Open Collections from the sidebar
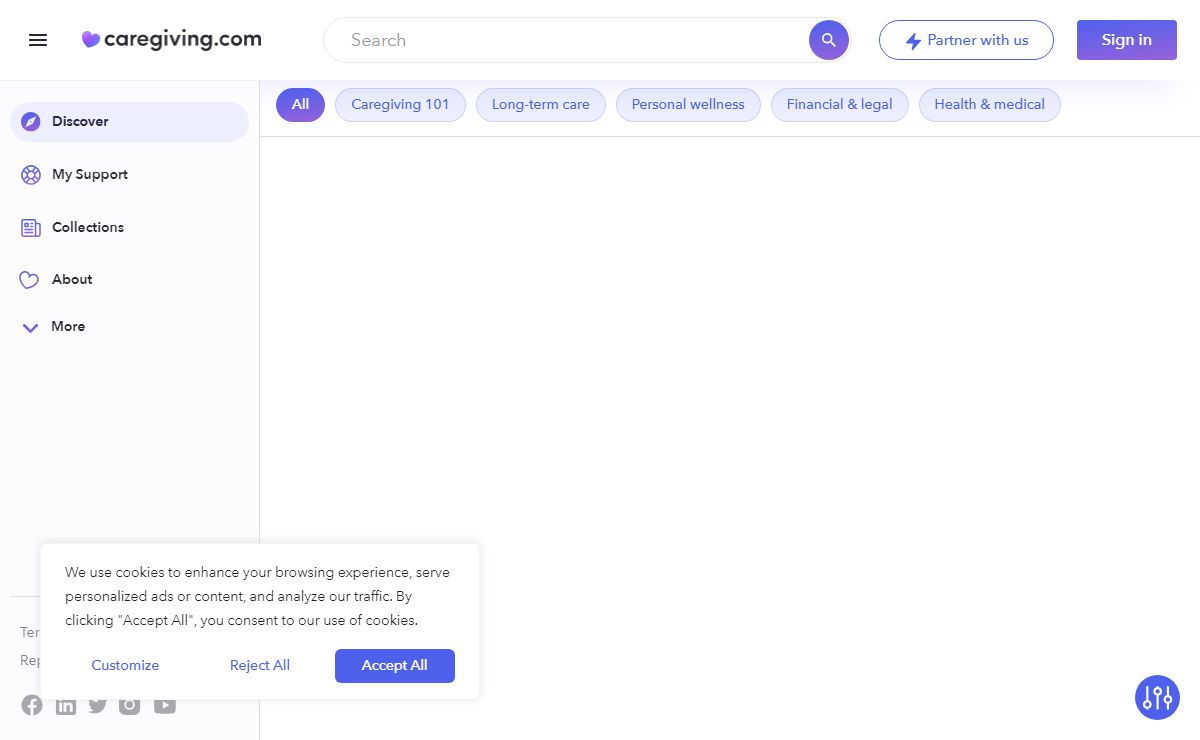The width and height of the screenshot is (1200, 740). 87,228
